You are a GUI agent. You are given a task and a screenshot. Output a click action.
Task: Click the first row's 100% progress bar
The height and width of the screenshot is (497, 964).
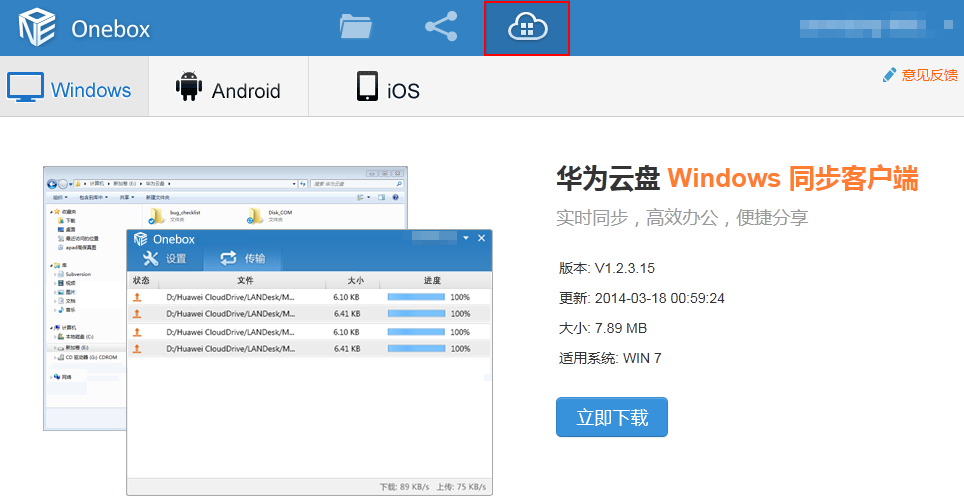pyautogui.click(x=416, y=297)
